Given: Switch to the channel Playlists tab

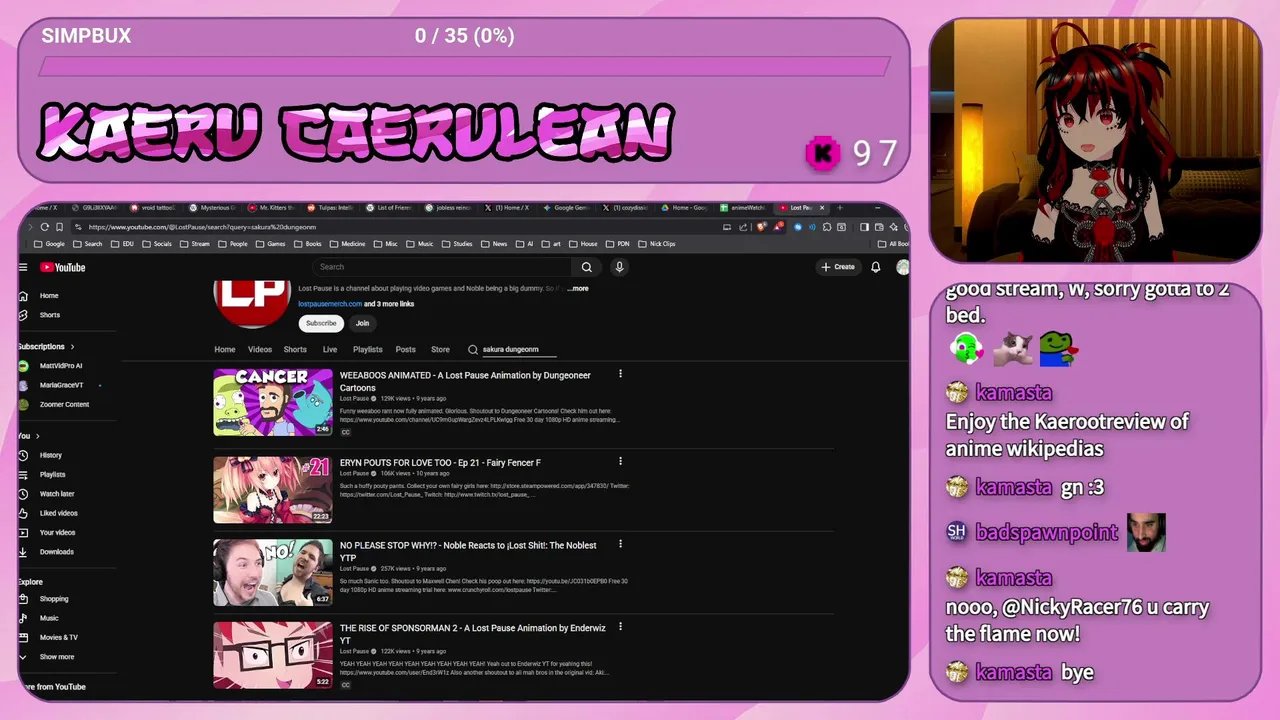Looking at the screenshot, I should point(368,350).
